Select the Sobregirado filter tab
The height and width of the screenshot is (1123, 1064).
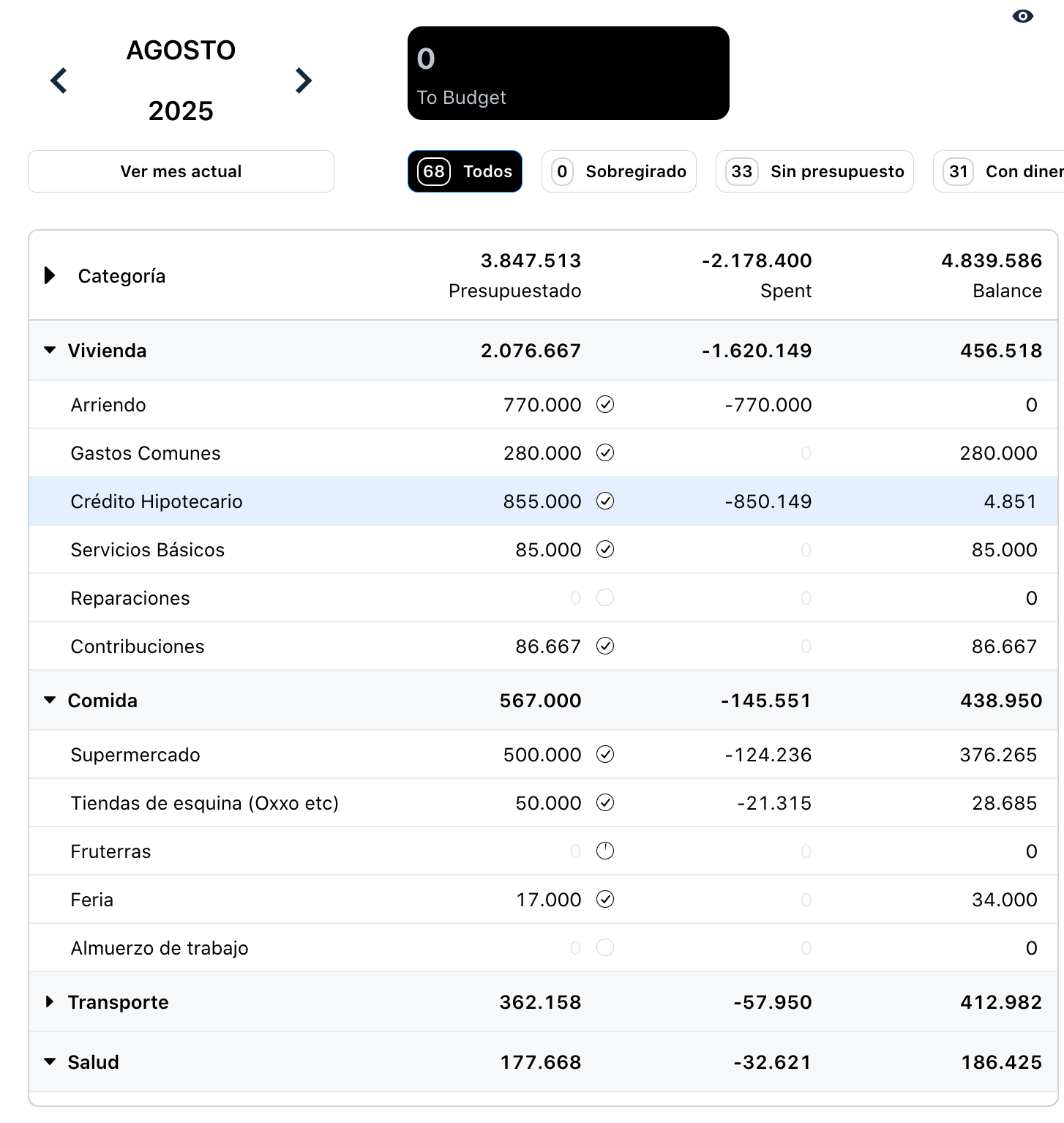point(618,171)
